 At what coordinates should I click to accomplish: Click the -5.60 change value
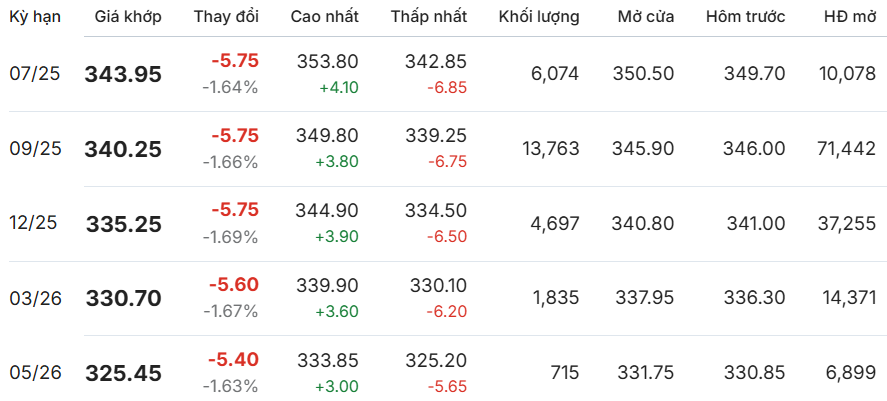[x=234, y=285]
